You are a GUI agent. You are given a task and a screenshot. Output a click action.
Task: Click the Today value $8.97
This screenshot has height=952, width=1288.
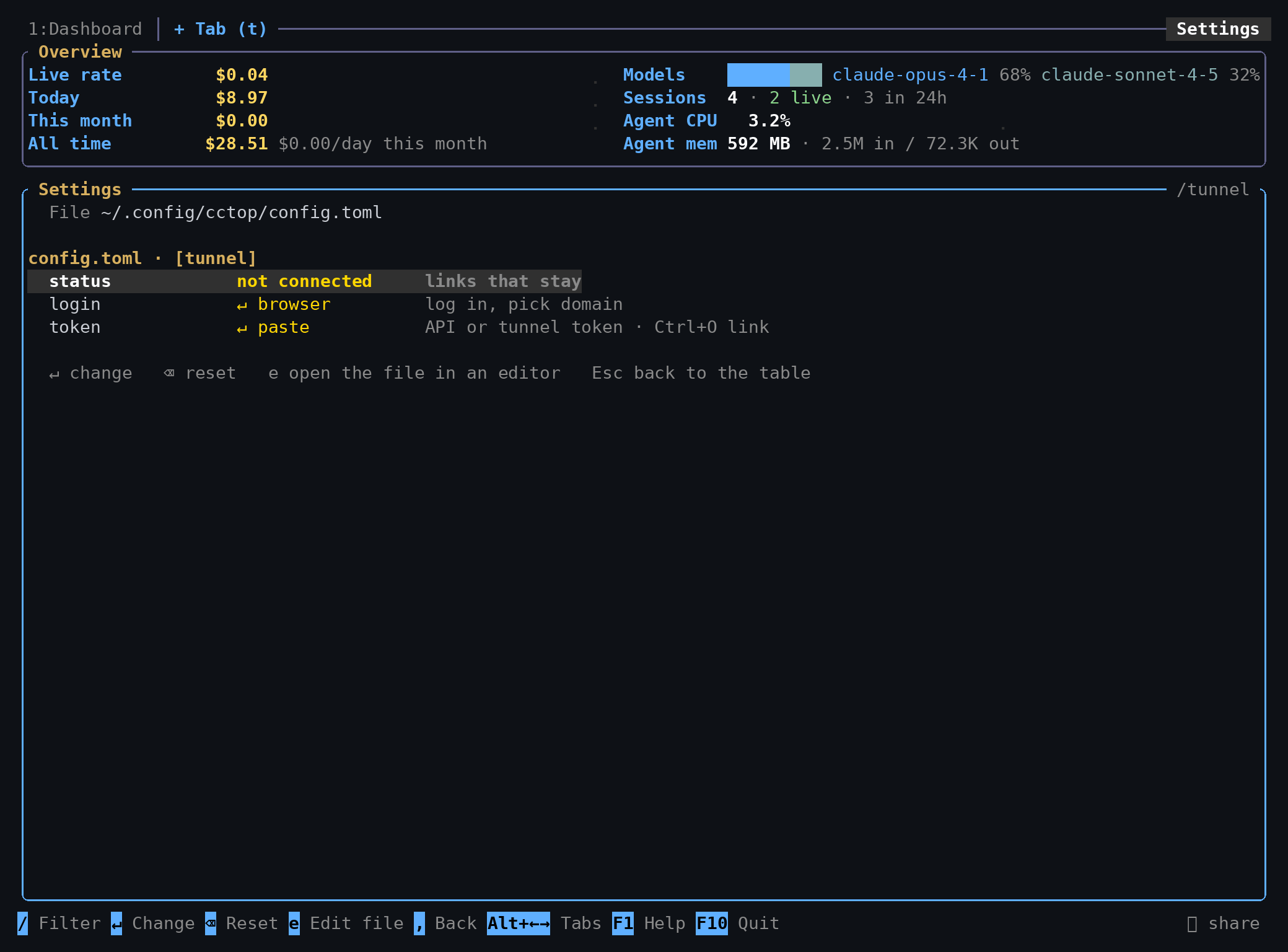pos(242,98)
